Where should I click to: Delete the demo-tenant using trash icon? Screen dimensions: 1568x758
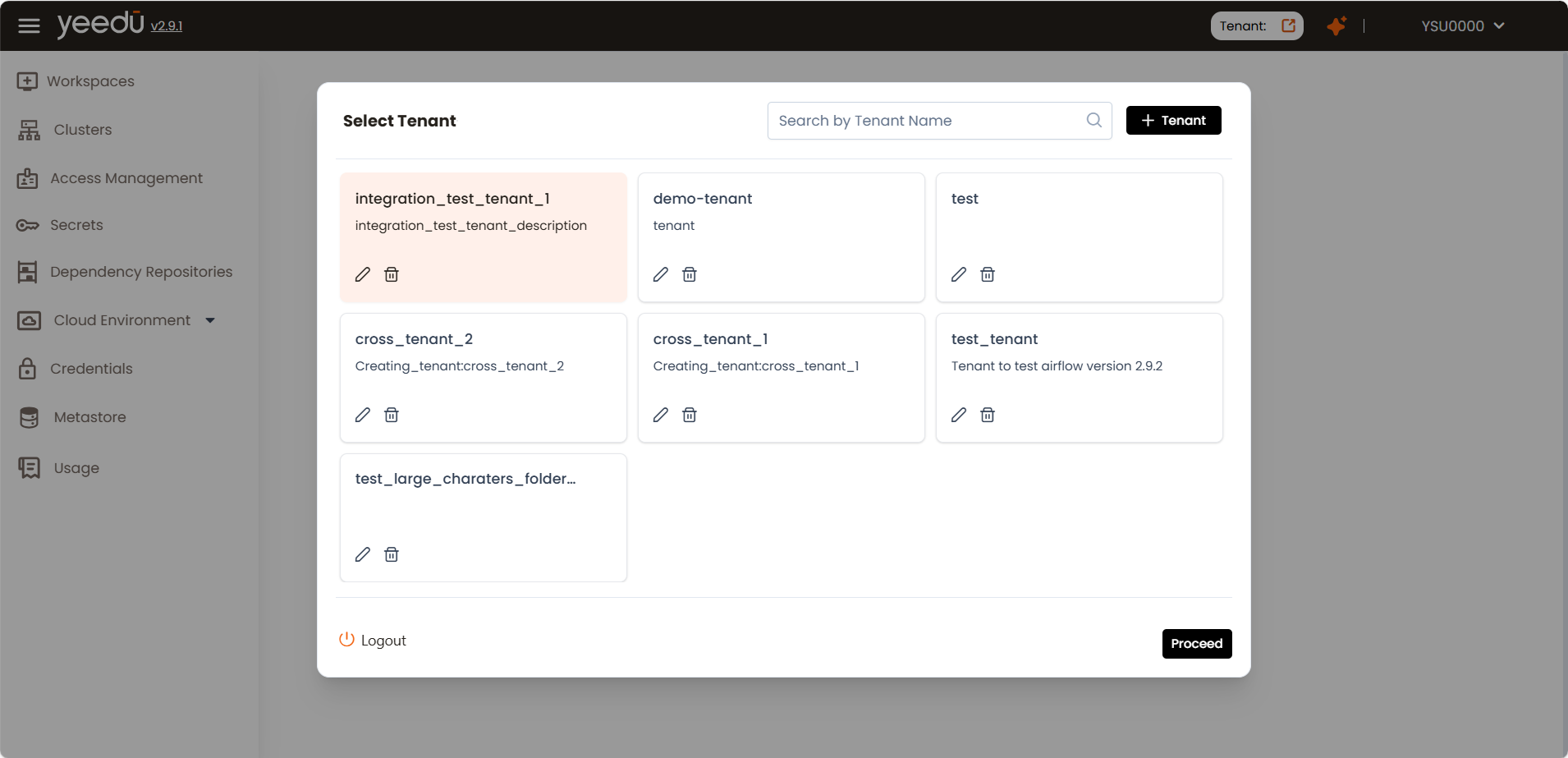pyautogui.click(x=690, y=274)
